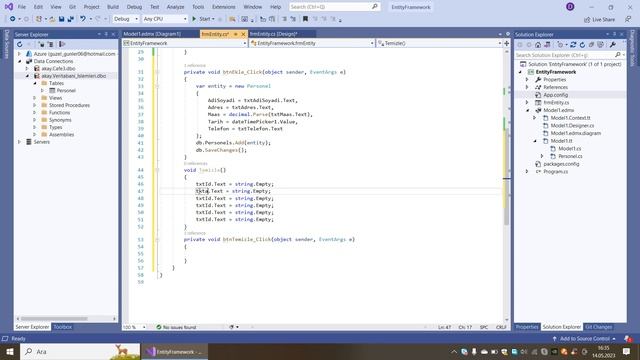Open the user account avatar

(x=570, y=7)
